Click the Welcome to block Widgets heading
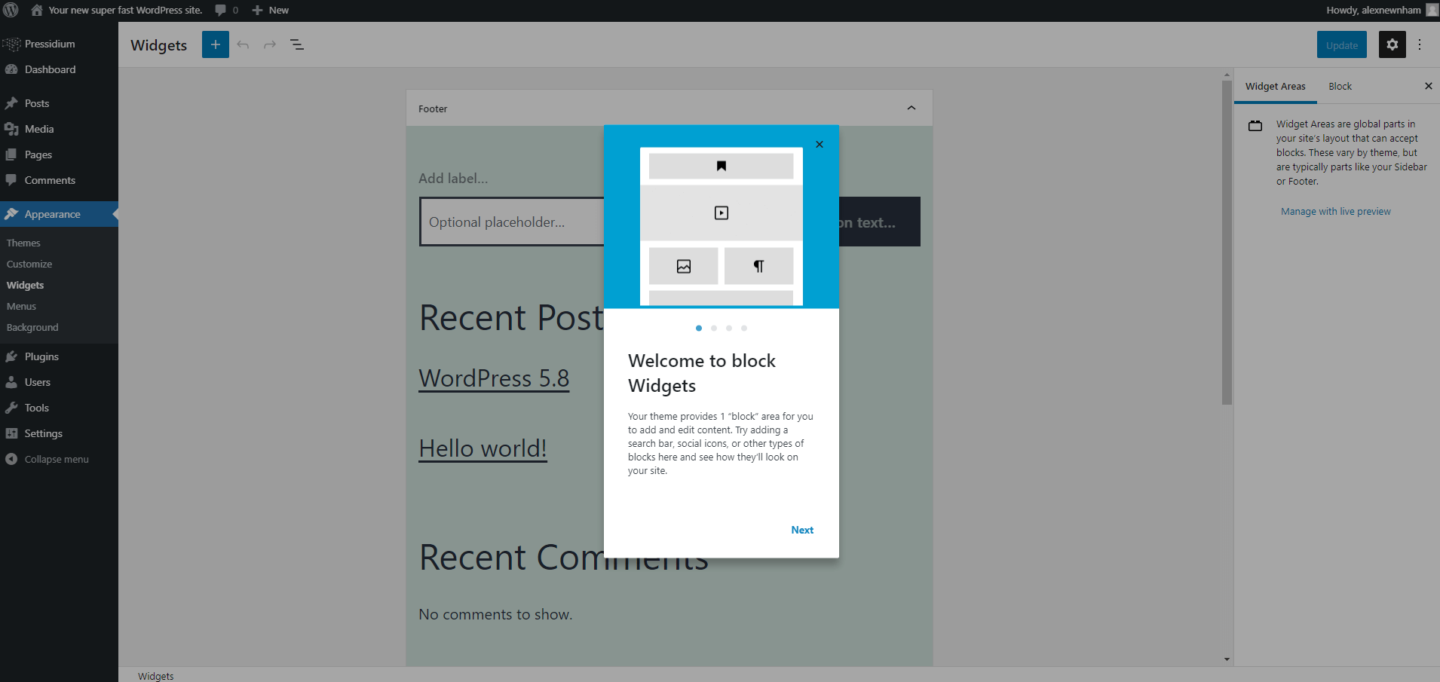 [702, 373]
